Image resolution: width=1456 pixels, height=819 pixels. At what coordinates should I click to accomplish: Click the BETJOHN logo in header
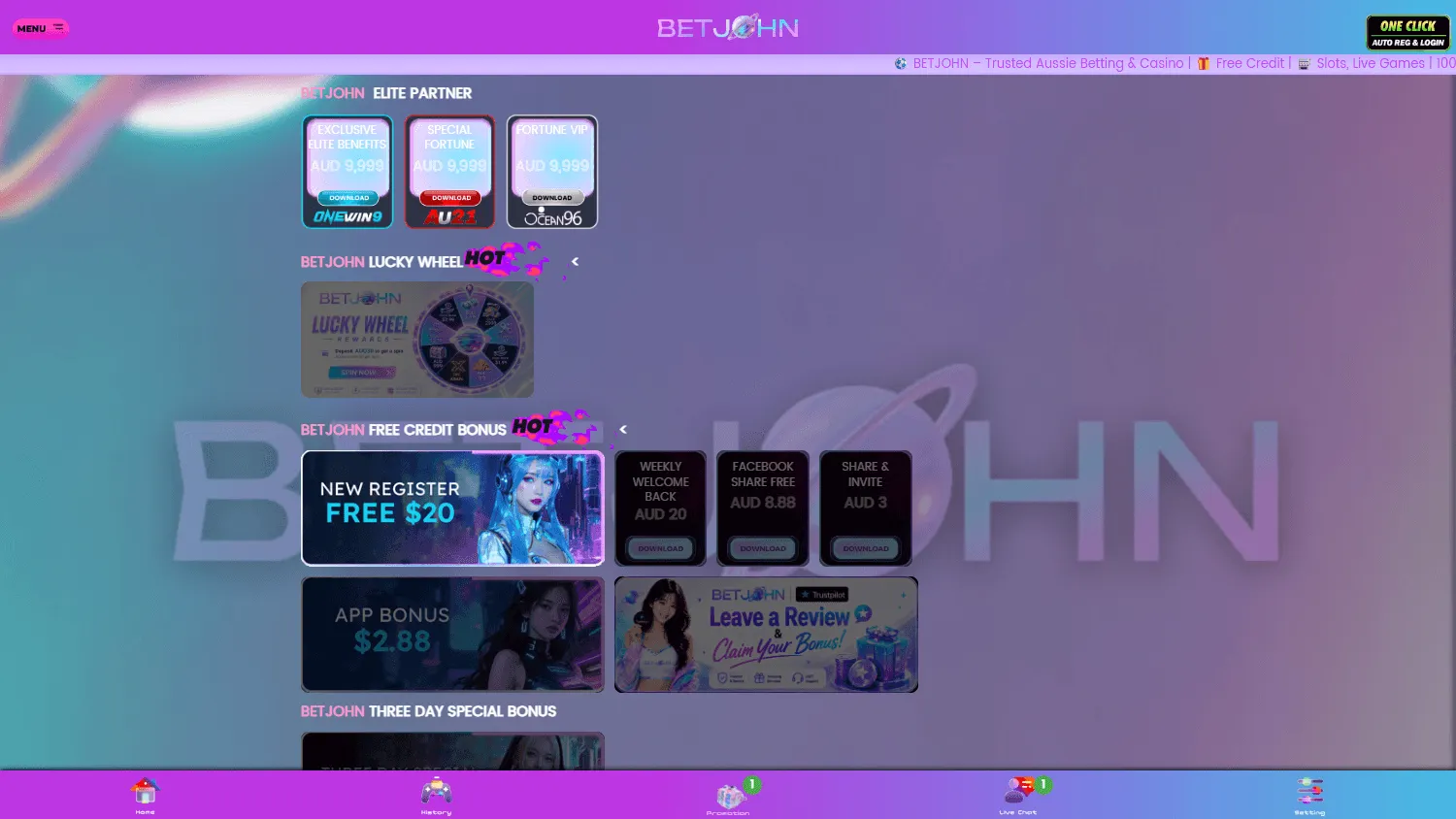pyautogui.click(x=728, y=27)
